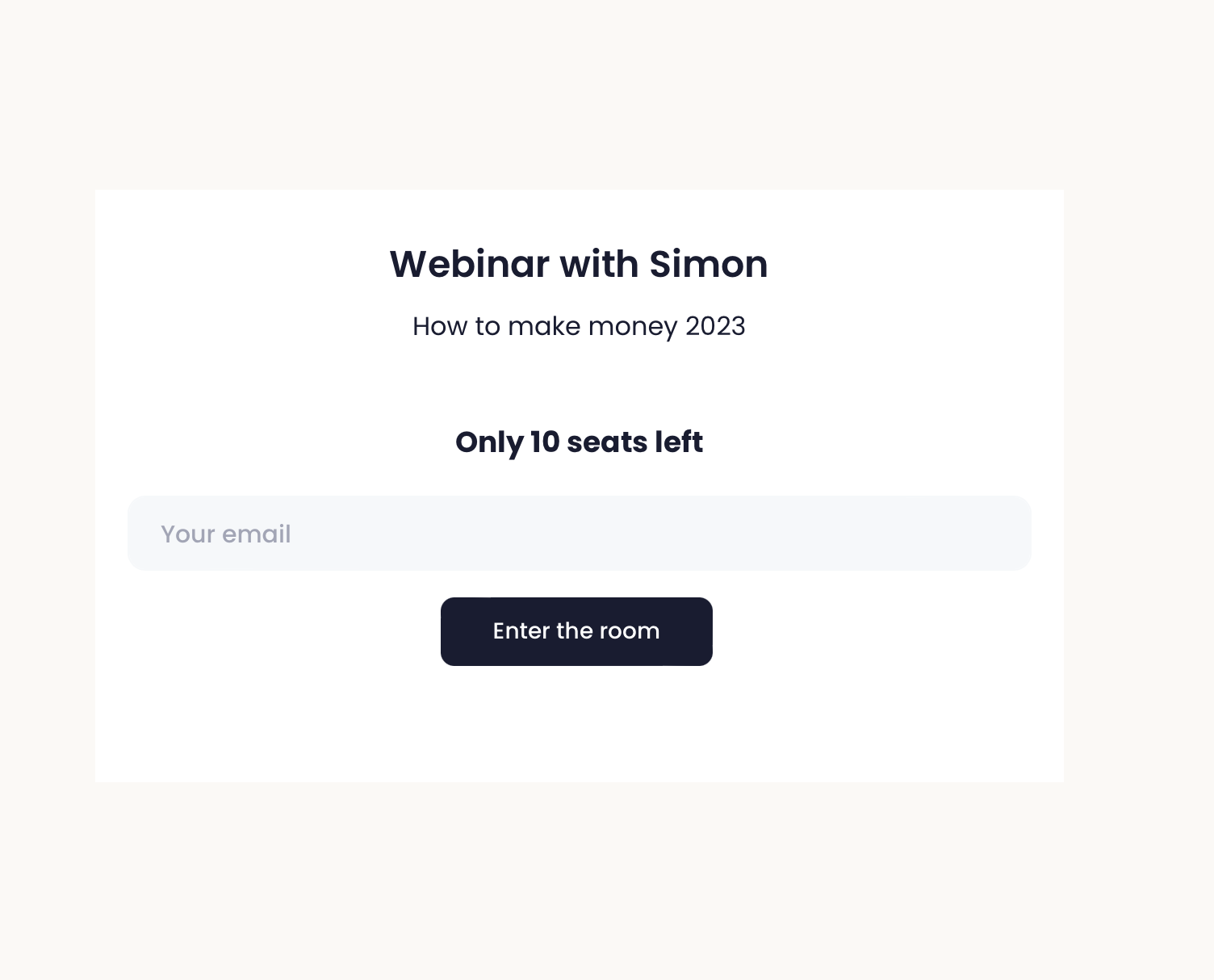Focus the Your email input field

(579, 534)
